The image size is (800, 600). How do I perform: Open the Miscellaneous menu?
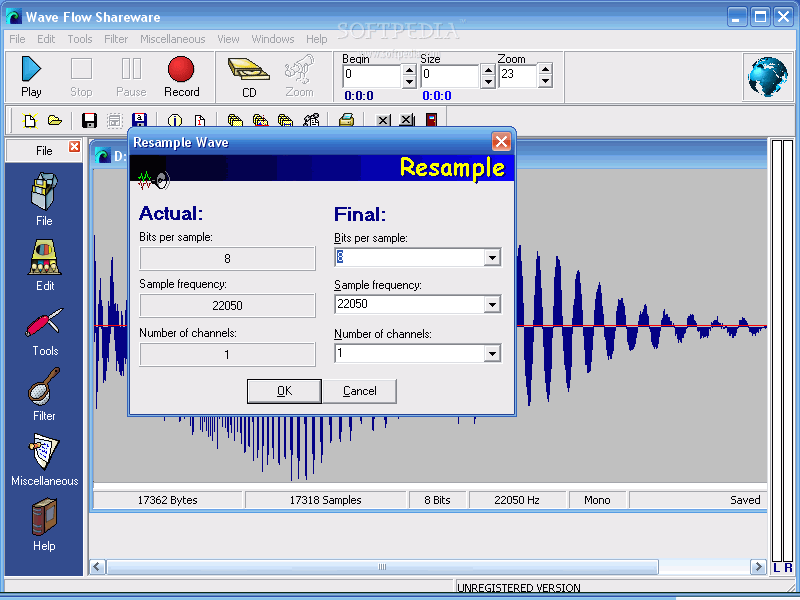click(172, 39)
